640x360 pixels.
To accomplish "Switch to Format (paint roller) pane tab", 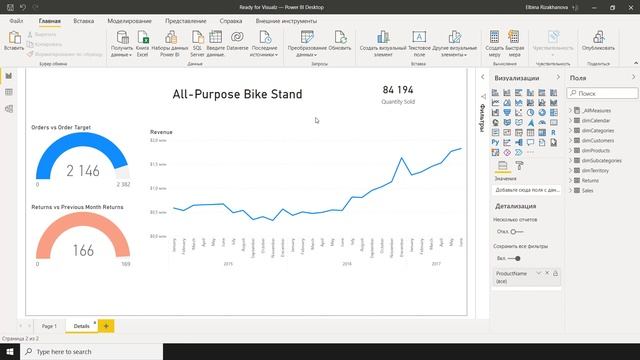I will click(x=519, y=165).
